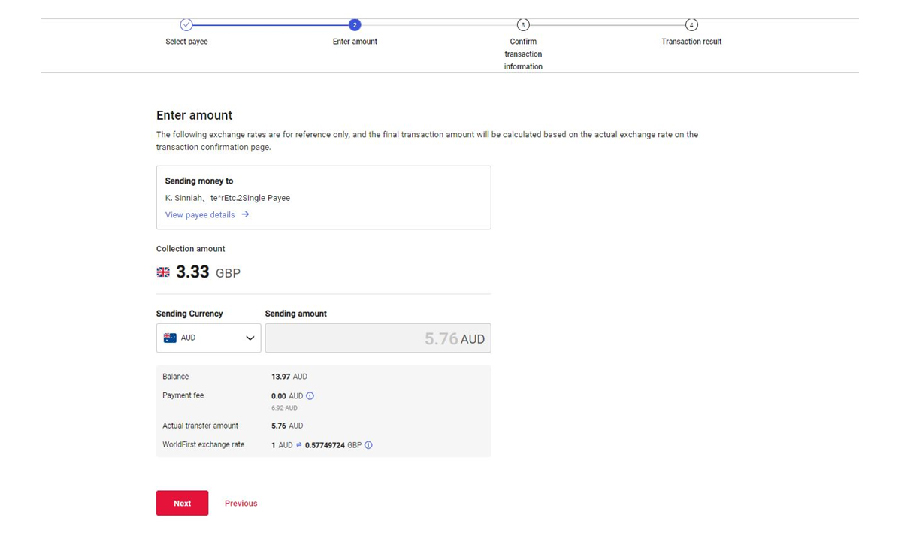Screen dimensions: 901x537
Task: Click the active step 2 circle
Action: pyautogui.click(x=355, y=25)
